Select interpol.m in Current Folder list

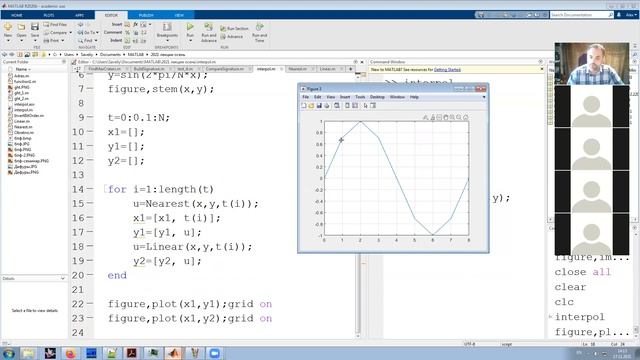click(x=23, y=110)
